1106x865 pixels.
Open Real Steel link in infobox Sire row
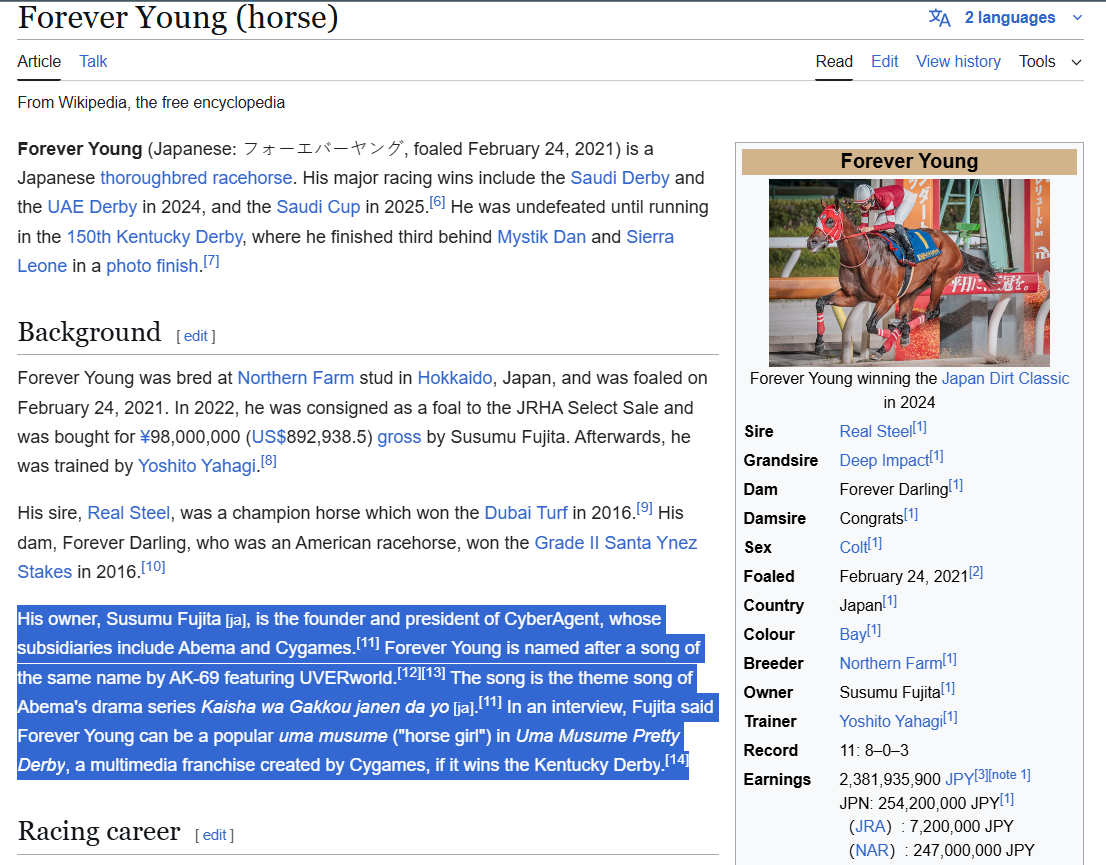875,432
